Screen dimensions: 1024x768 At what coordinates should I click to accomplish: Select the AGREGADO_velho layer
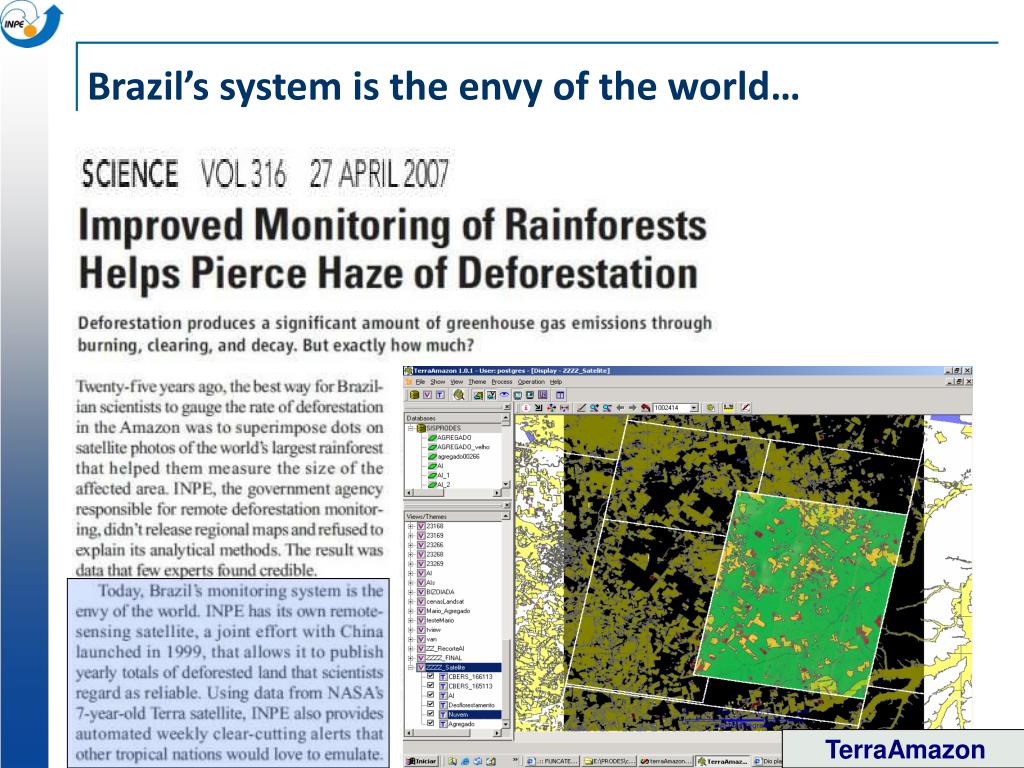(464, 447)
